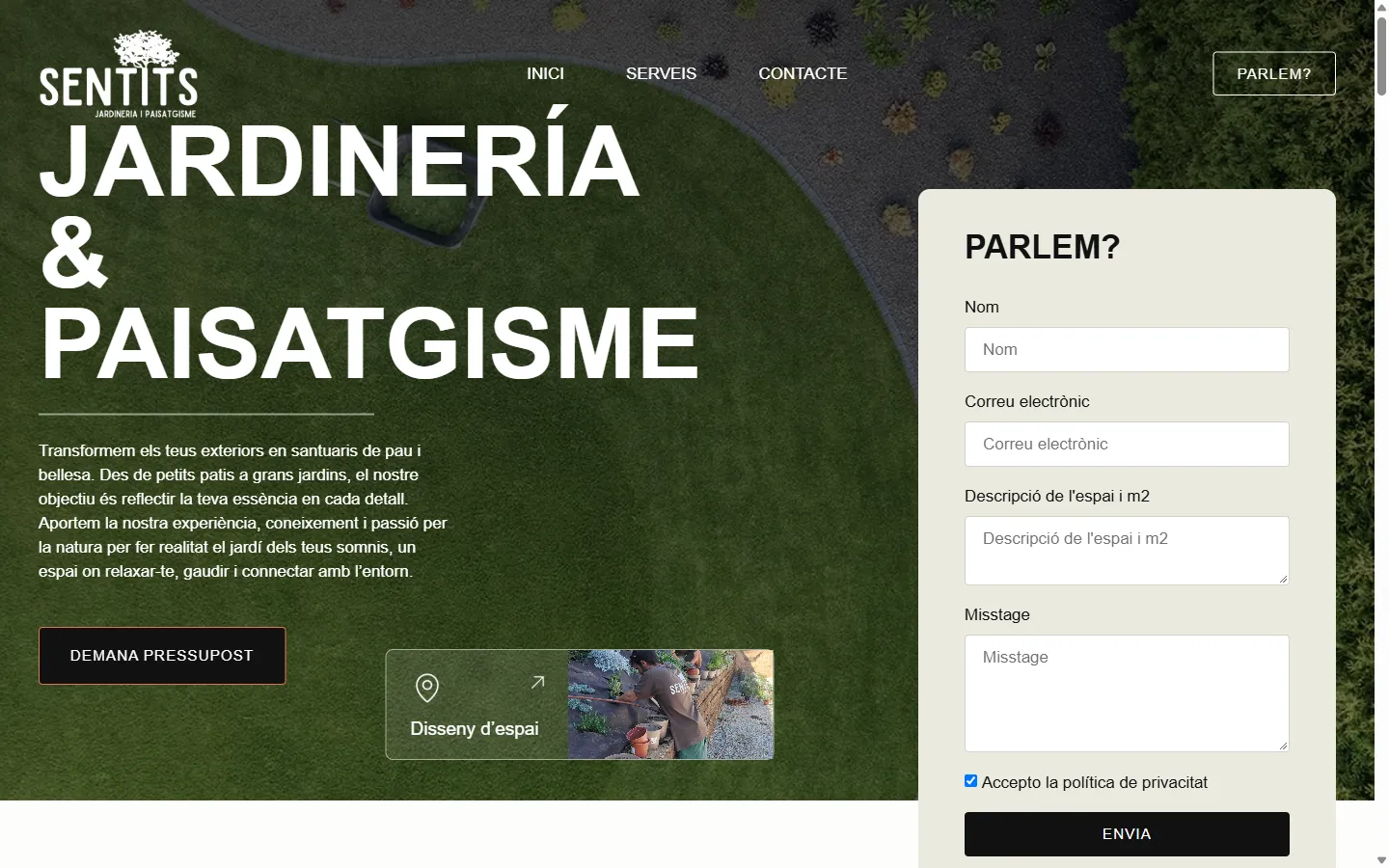Click the 'PARLEM?' form heading
The height and width of the screenshot is (868, 1389).
click(1043, 247)
